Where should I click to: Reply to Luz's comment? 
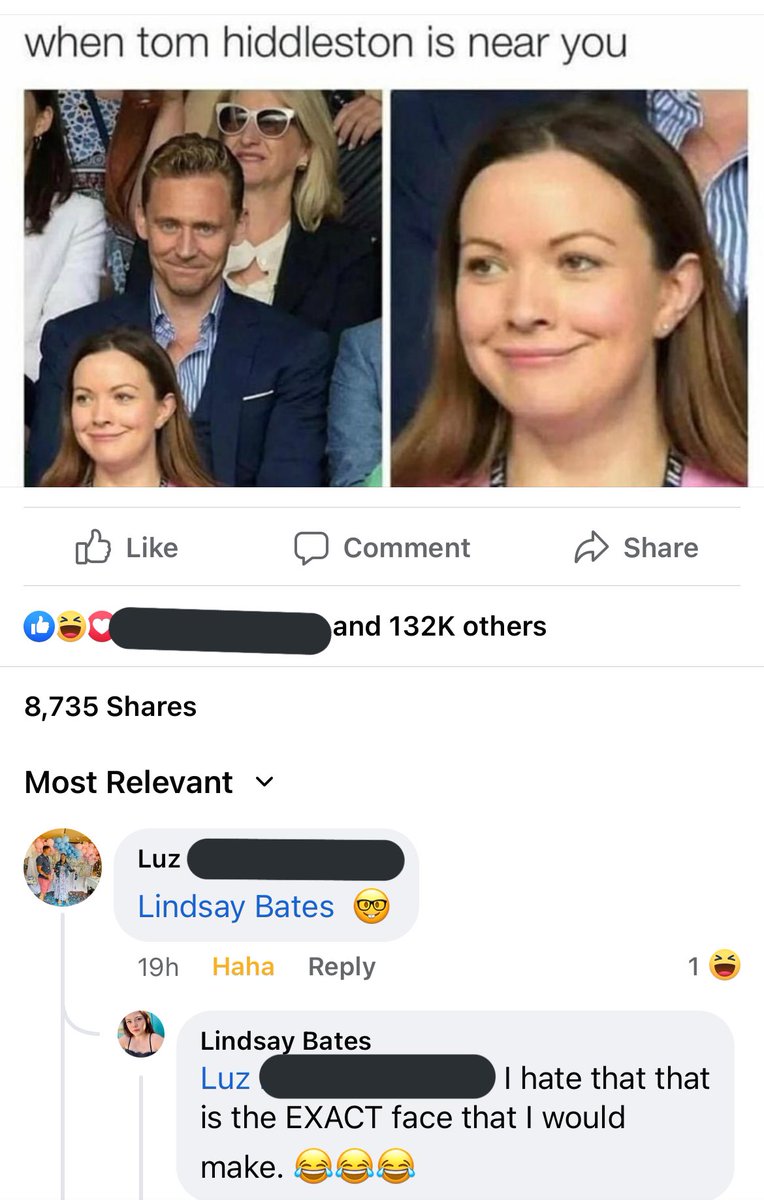(342, 967)
